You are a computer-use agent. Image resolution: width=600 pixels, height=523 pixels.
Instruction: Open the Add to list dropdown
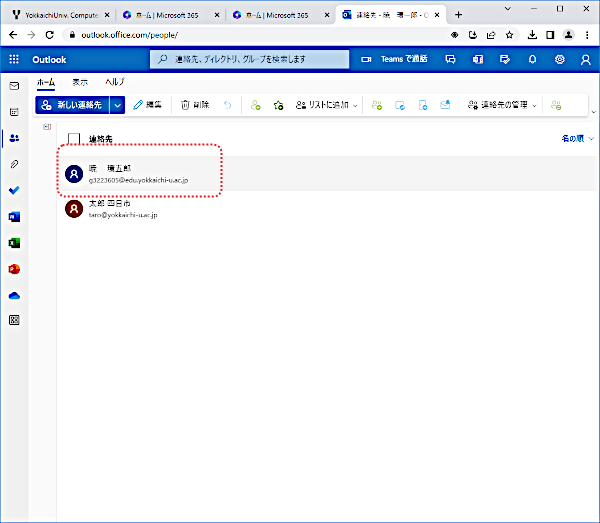tap(326, 105)
